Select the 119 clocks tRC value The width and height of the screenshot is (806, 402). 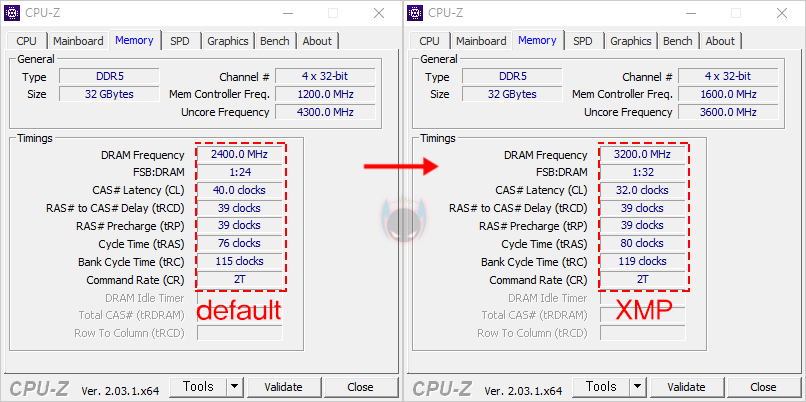[x=643, y=261]
